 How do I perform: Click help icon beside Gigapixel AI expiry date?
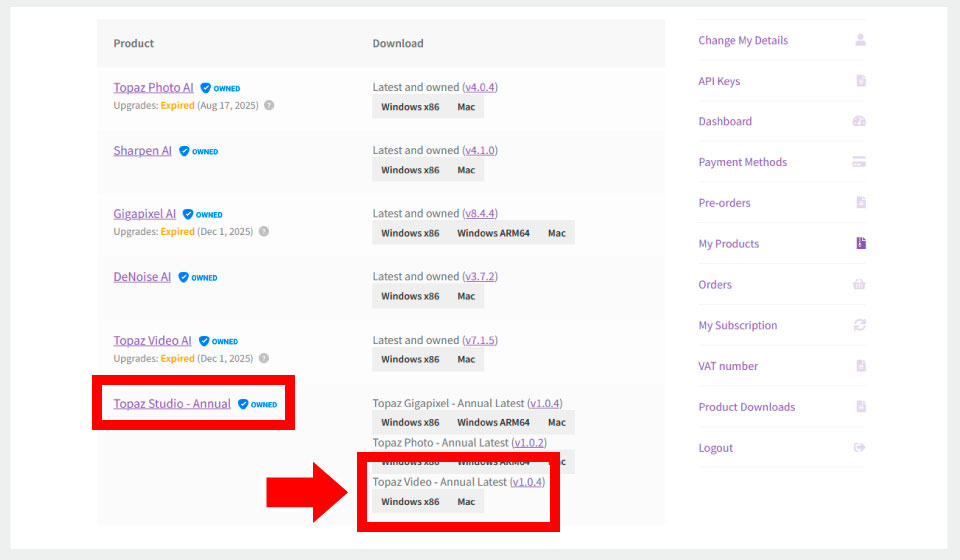[264, 231]
